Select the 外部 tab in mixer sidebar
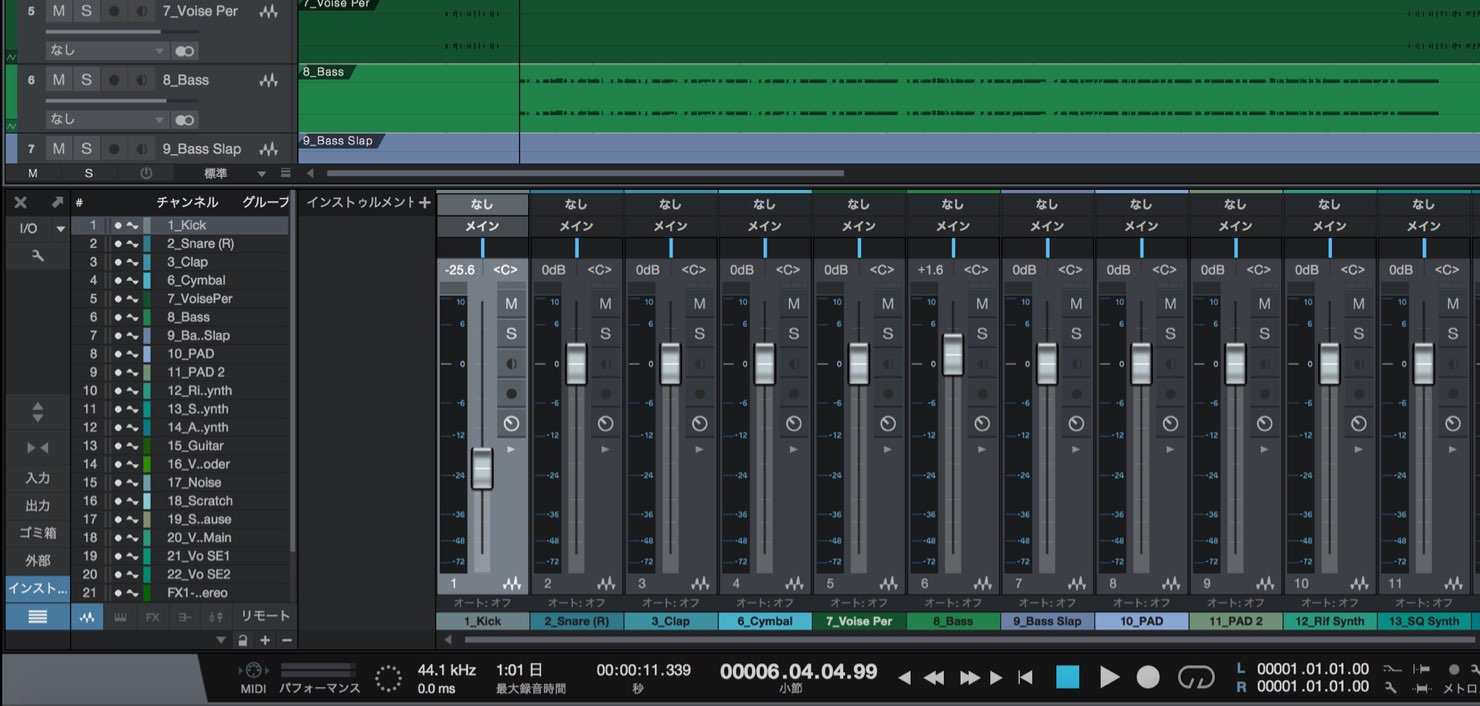1480x706 pixels. pyautogui.click(x=38, y=561)
